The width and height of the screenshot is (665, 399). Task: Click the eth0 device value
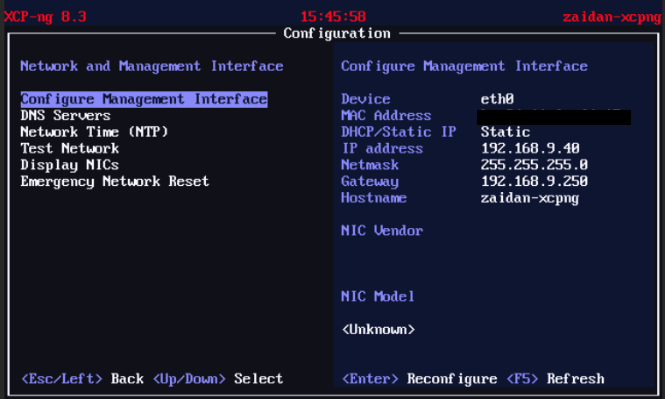497,99
